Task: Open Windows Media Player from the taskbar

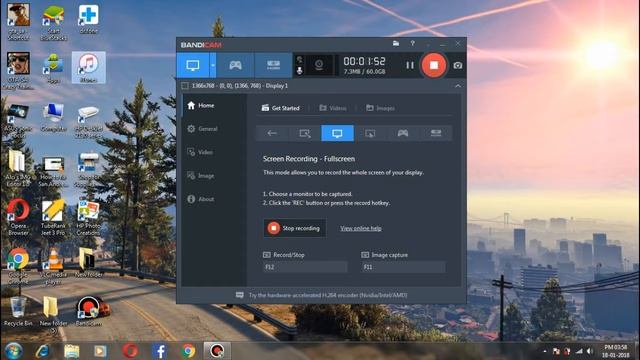Action: pyautogui.click(x=100, y=351)
